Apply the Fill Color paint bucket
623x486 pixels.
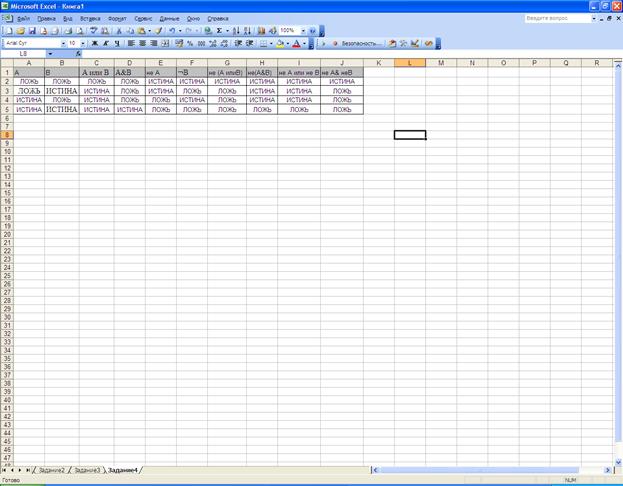(x=280, y=43)
